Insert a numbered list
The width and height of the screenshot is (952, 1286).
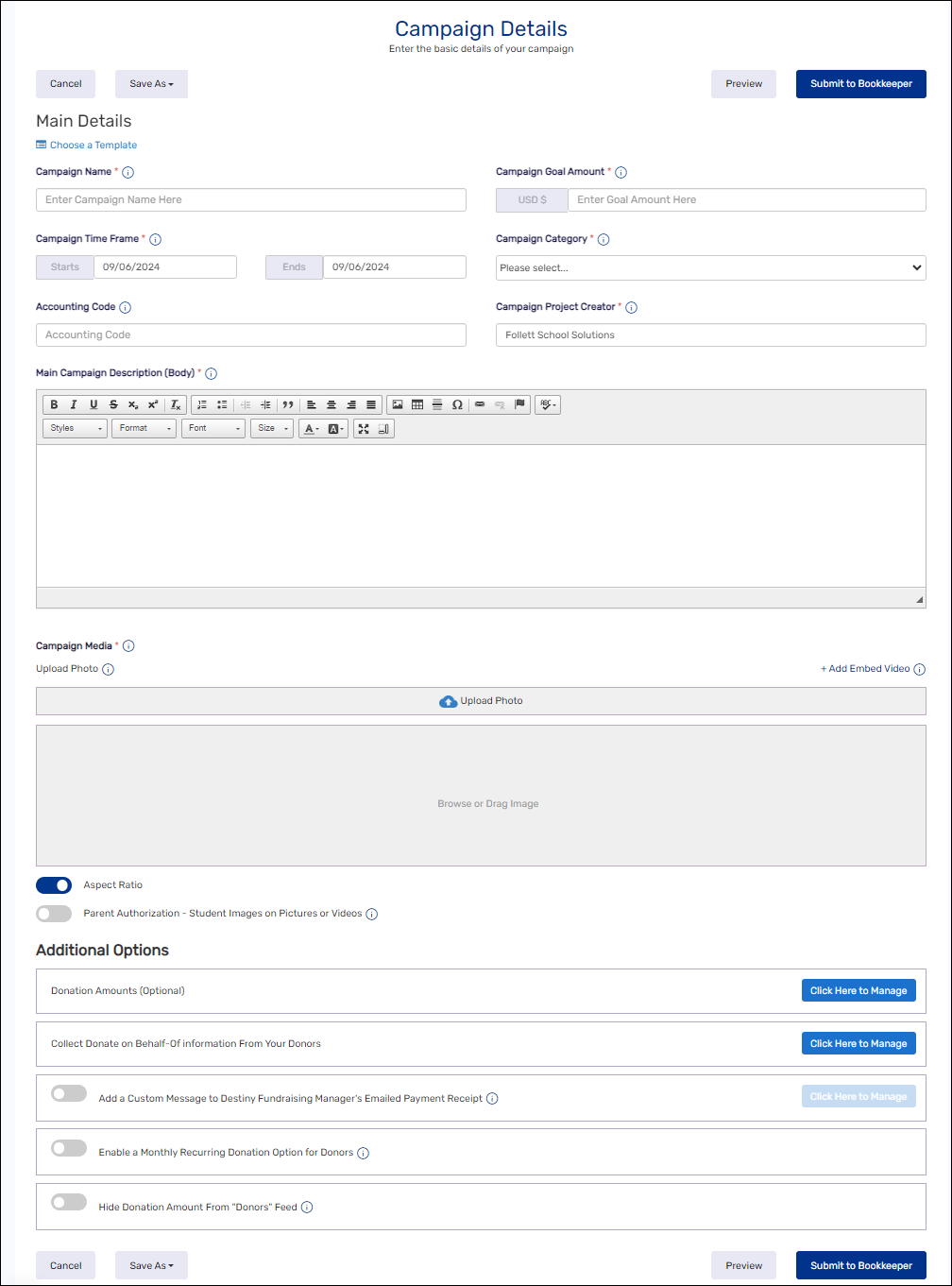coord(201,404)
